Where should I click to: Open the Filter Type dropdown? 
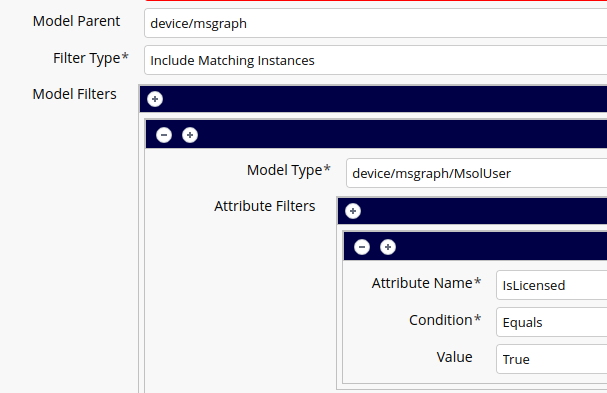click(376, 60)
